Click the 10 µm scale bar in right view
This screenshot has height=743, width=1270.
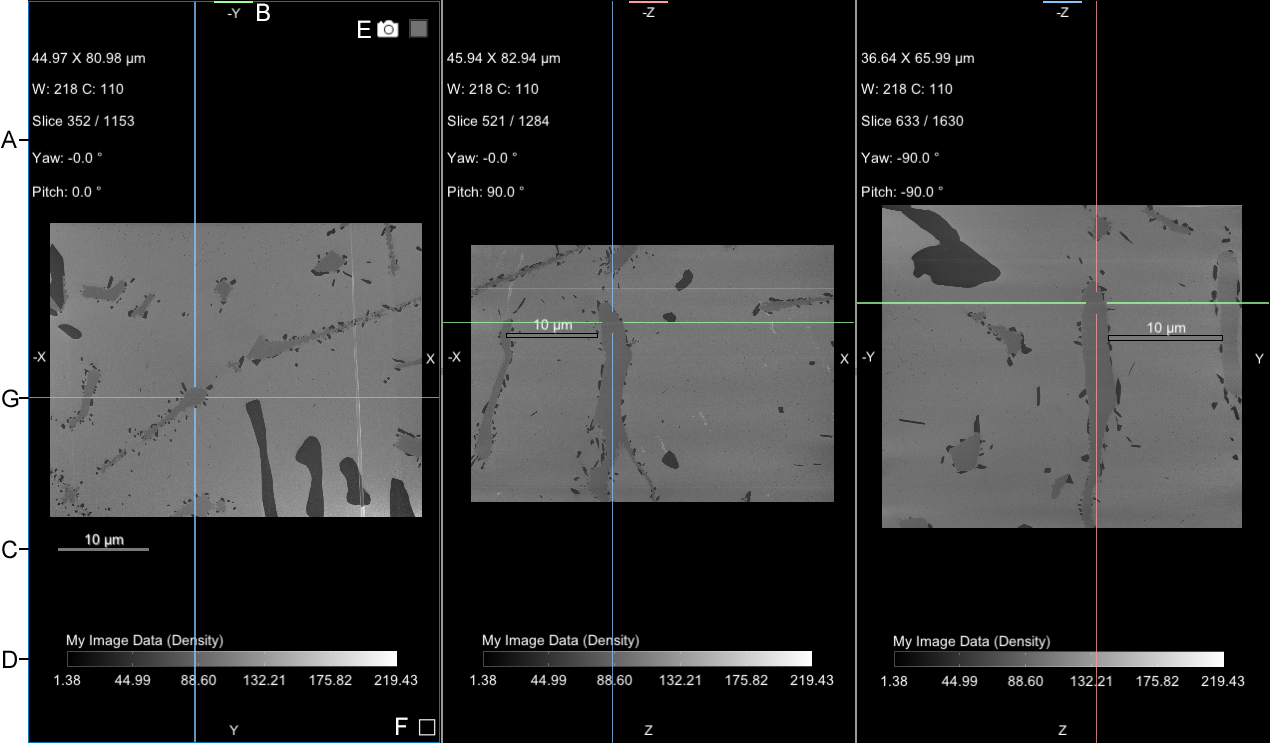(1165, 338)
